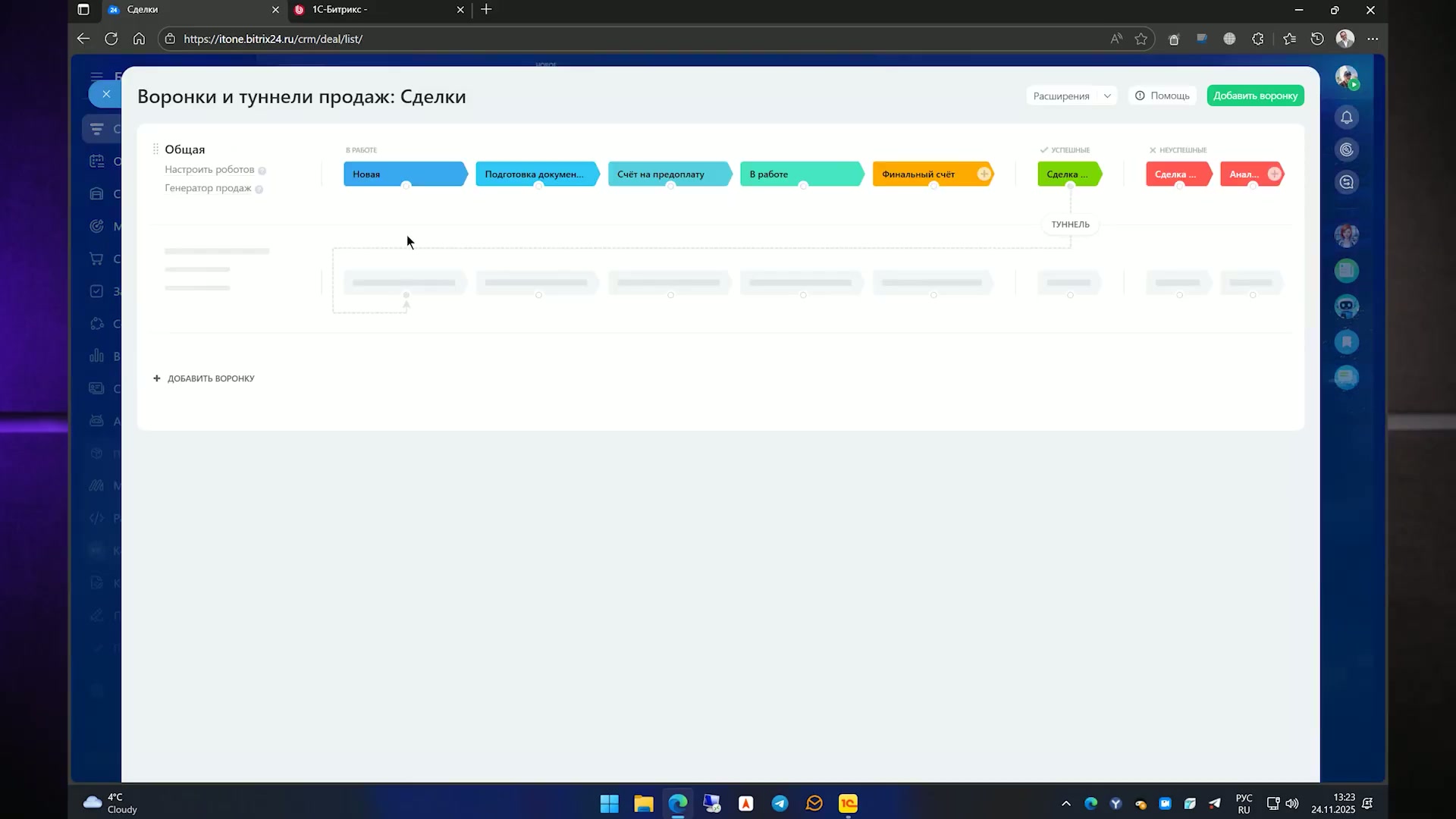The width and height of the screenshot is (1456, 819).
Task: Click the Настроить роботов link
Action: click(x=209, y=170)
